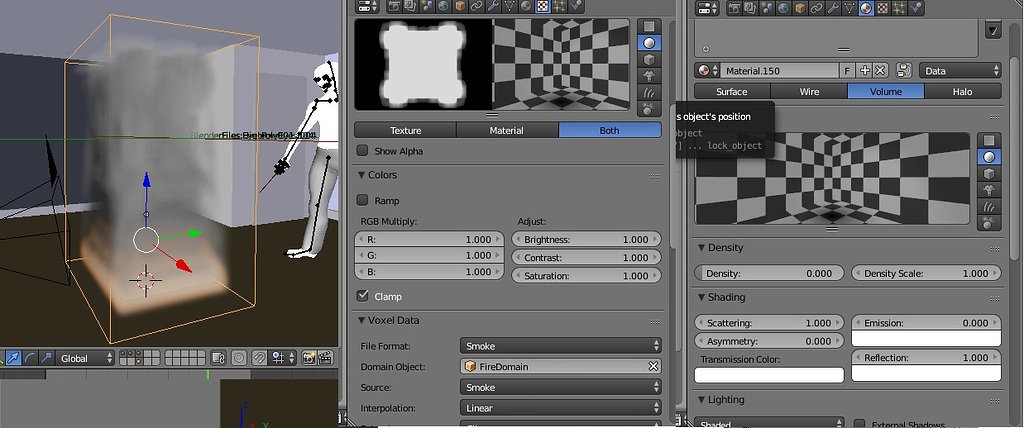Open material link Data dropdown
The height and width of the screenshot is (428, 1024).
point(960,71)
